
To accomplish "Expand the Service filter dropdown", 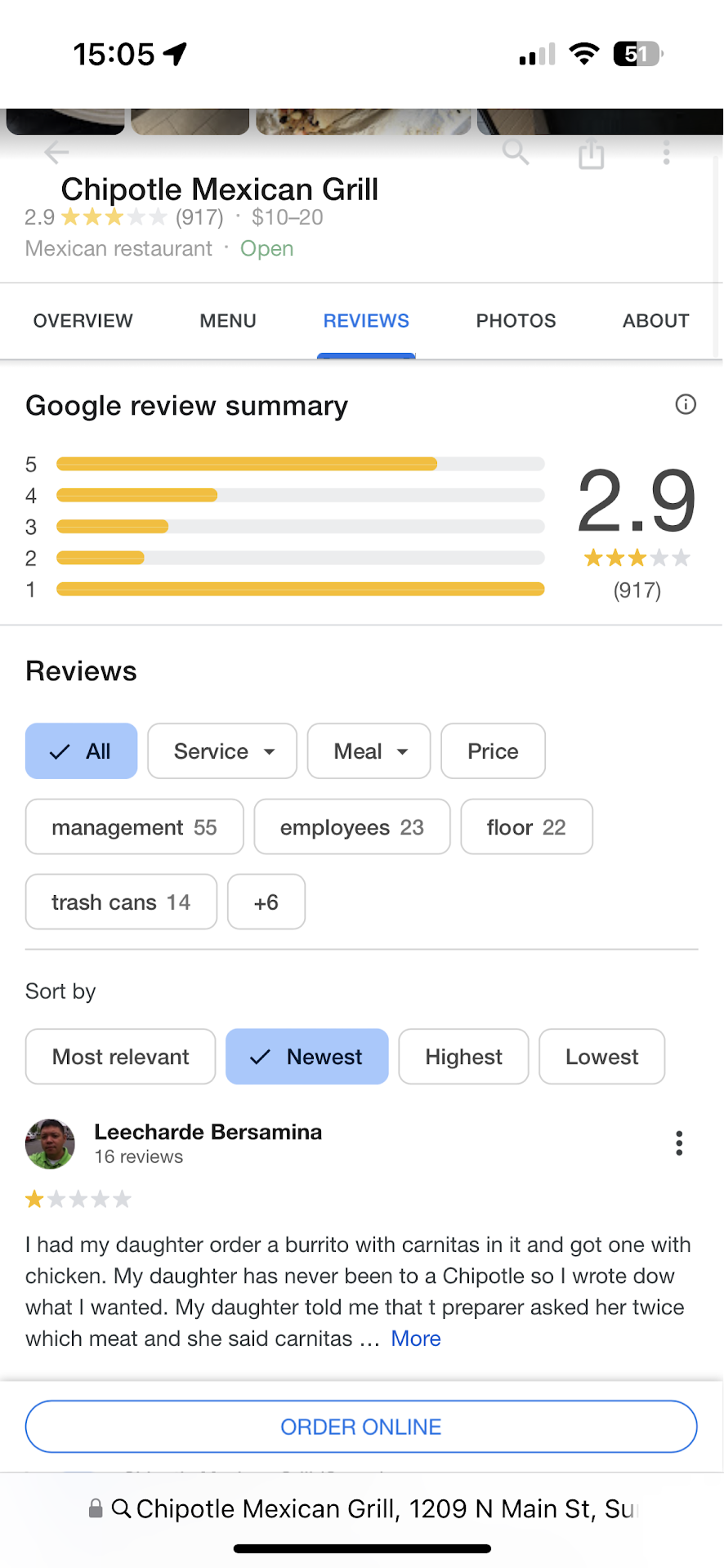I will pos(221,751).
